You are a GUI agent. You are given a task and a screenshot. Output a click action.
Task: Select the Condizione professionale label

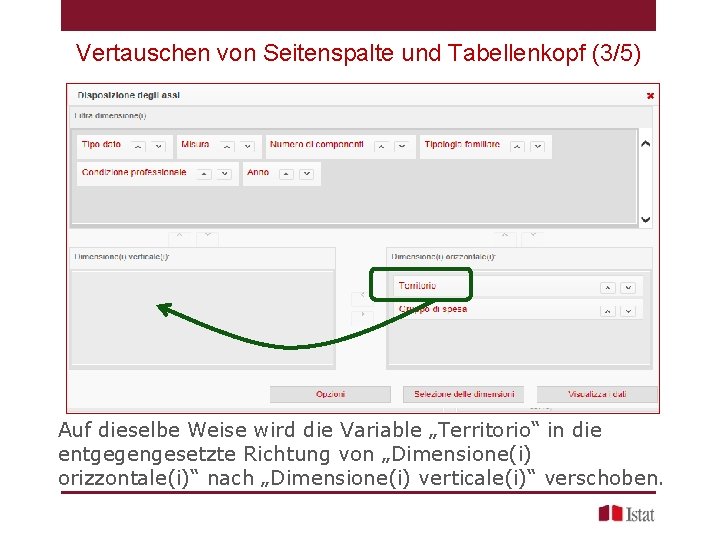click(134, 172)
